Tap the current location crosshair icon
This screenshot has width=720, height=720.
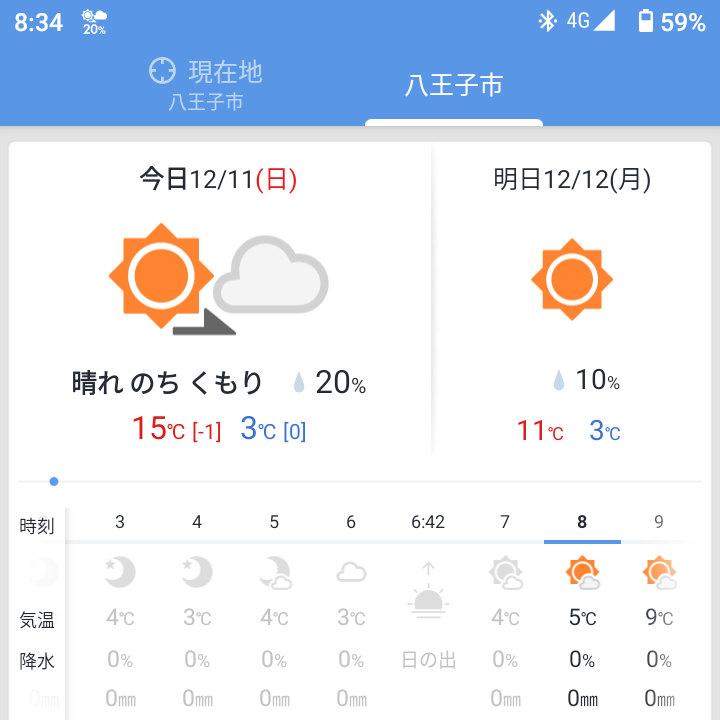pos(162,71)
